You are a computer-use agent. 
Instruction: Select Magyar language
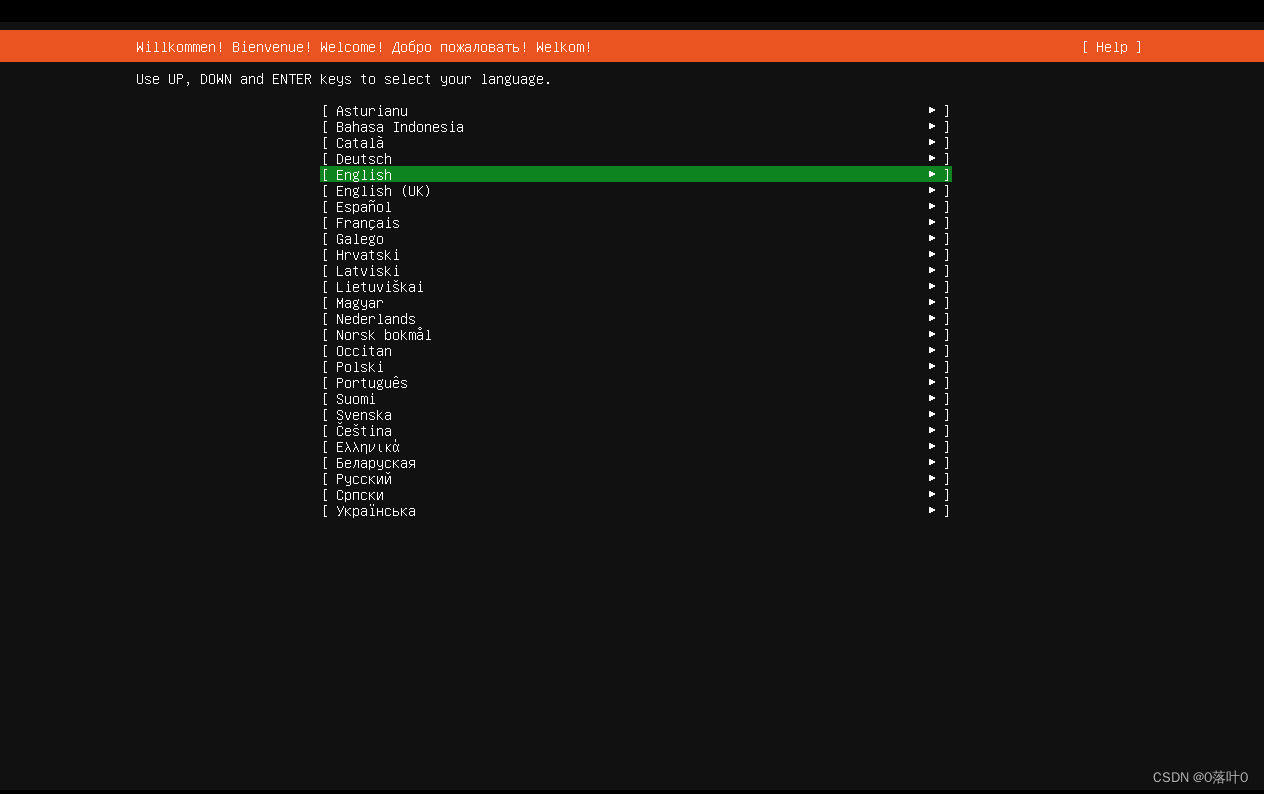tap(635, 303)
